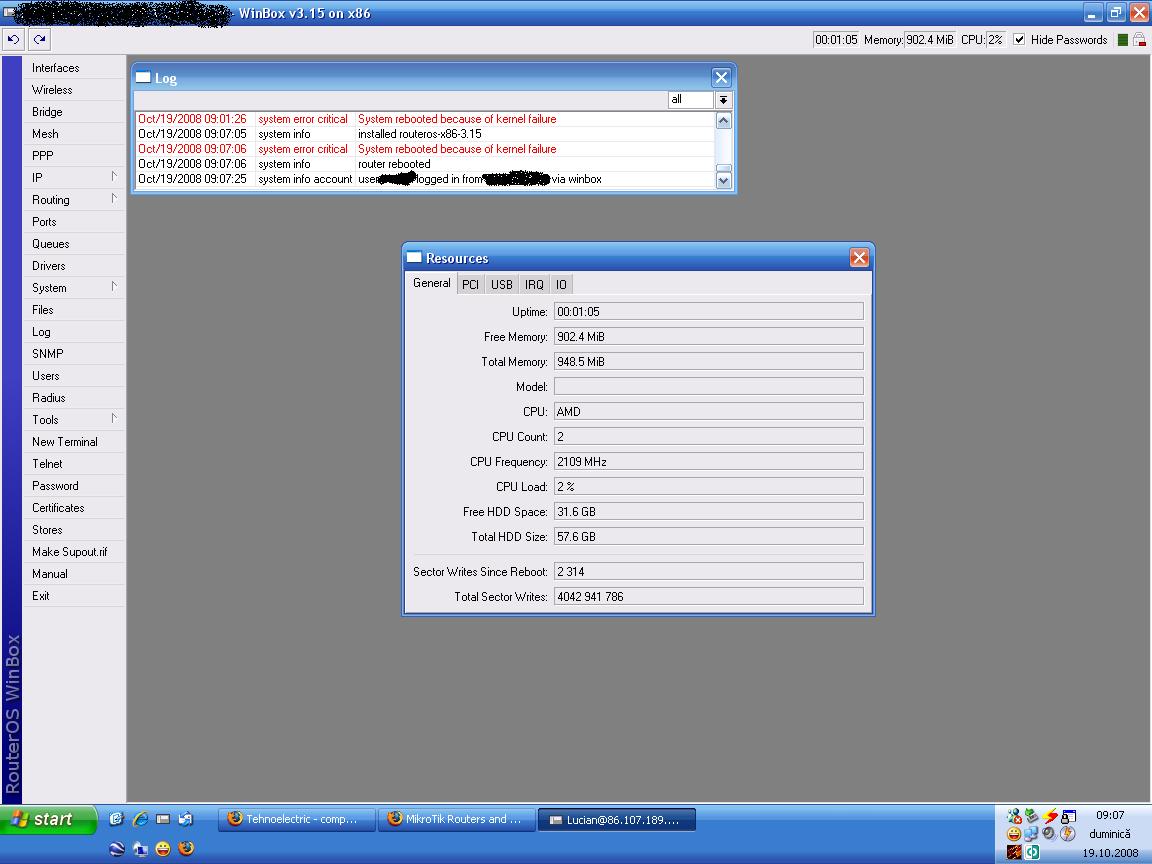This screenshot has width=1152, height=864.
Task: Click the padlock icon at top right
Action: click(x=1139, y=40)
